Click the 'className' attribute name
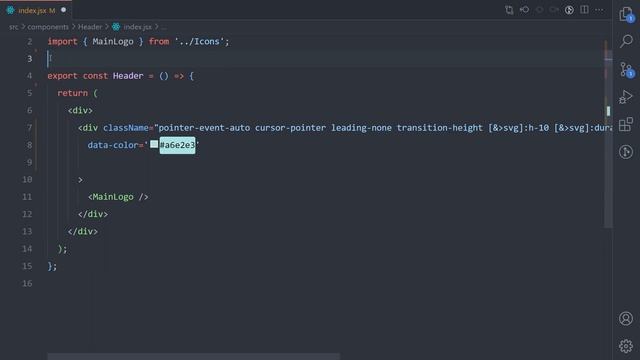 [126, 128]
